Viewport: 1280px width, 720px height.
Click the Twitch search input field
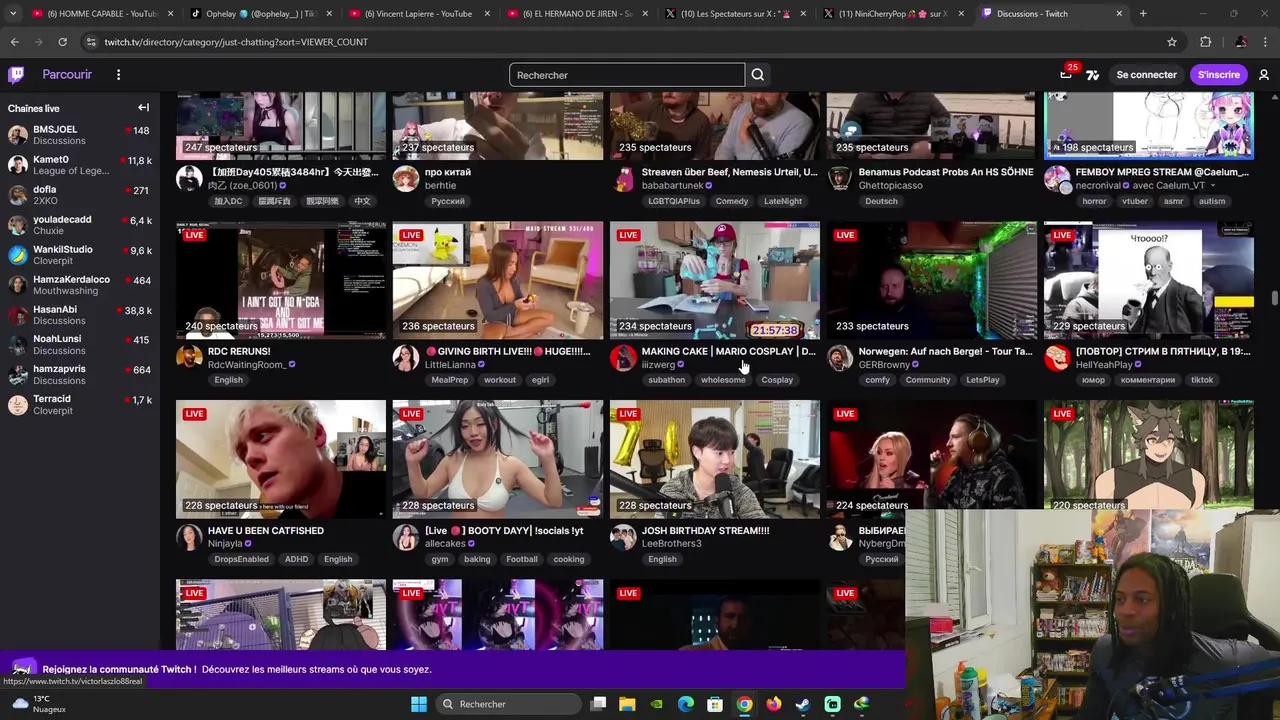pos(627,75)
